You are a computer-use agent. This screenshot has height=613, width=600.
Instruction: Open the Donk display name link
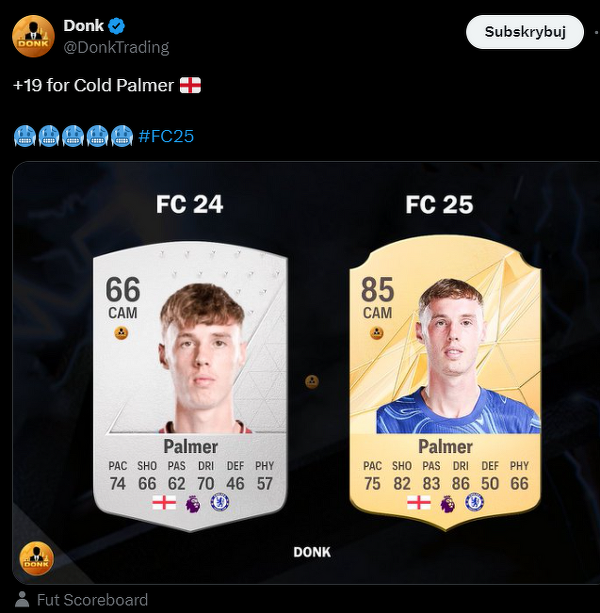point(83,26)
